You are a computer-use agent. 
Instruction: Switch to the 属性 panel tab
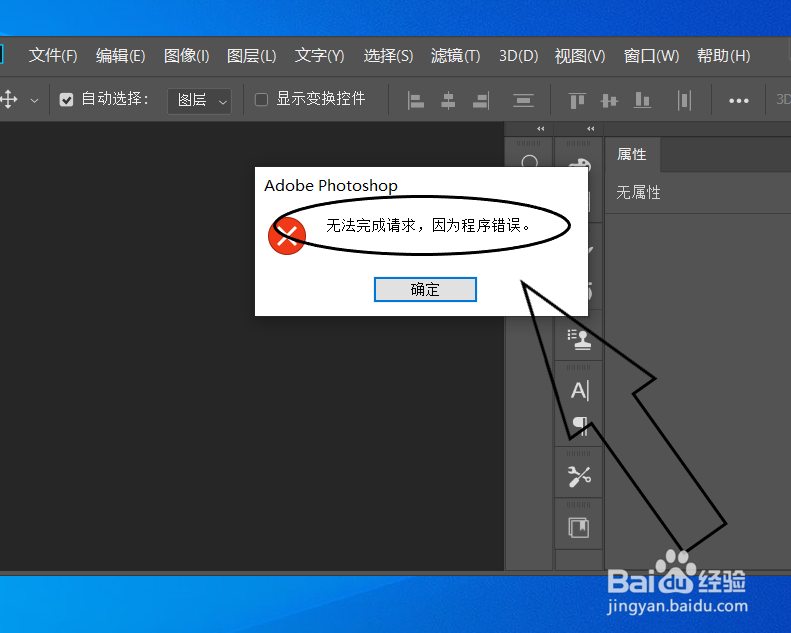632,154
